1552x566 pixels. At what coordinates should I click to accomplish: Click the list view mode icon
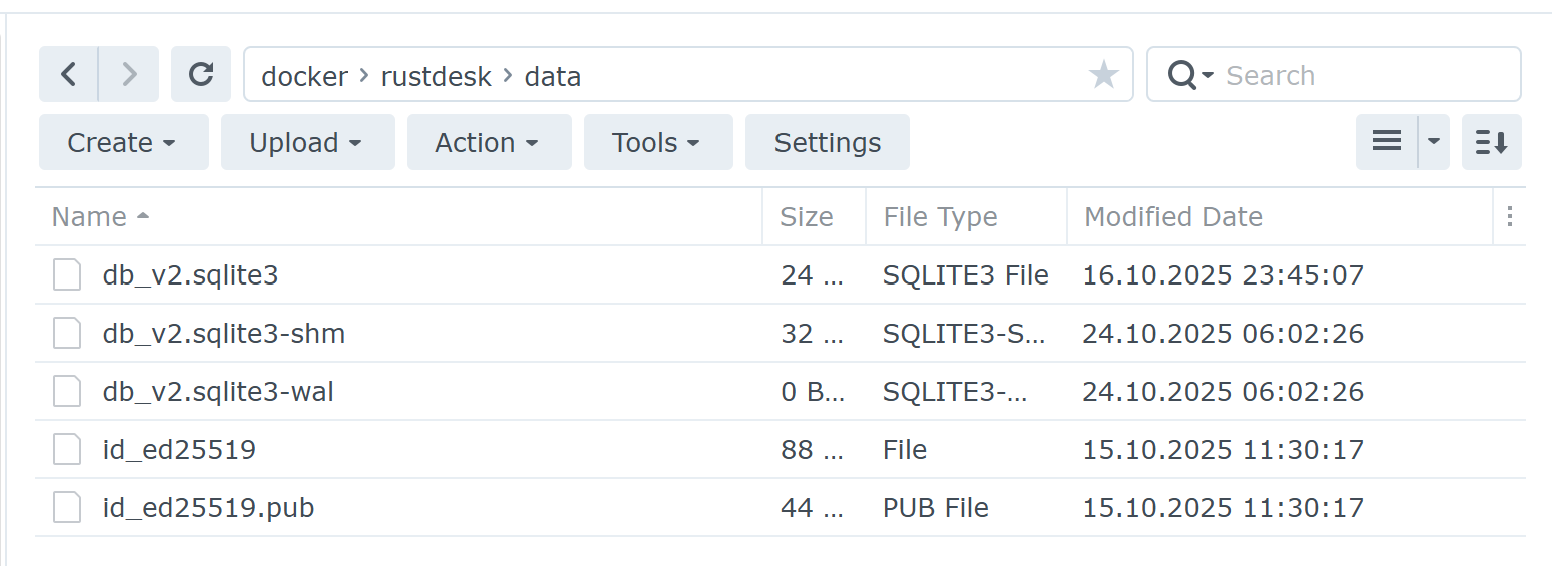click(x=1386, y=142)
